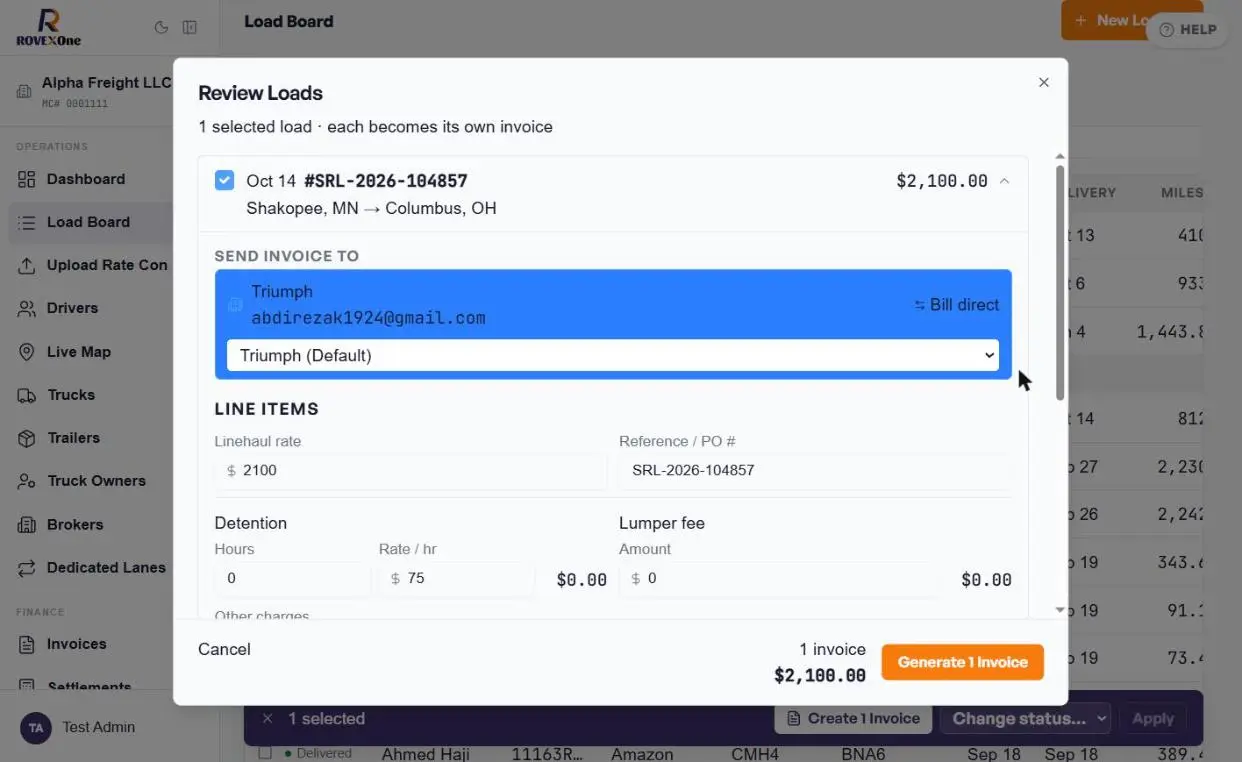1242x762 pixels.
Task: Click the Drivers people icon
Action: click(x=27, y=308)
